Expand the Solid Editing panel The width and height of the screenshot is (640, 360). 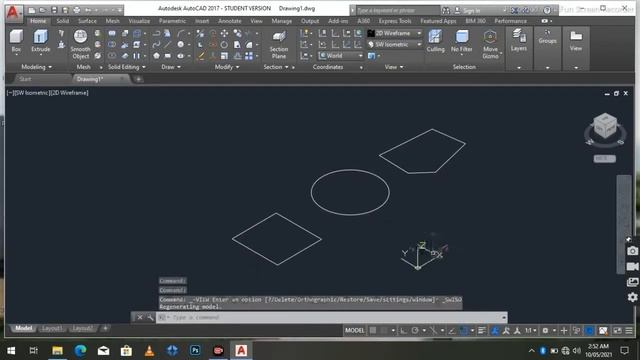coord(127,67)
